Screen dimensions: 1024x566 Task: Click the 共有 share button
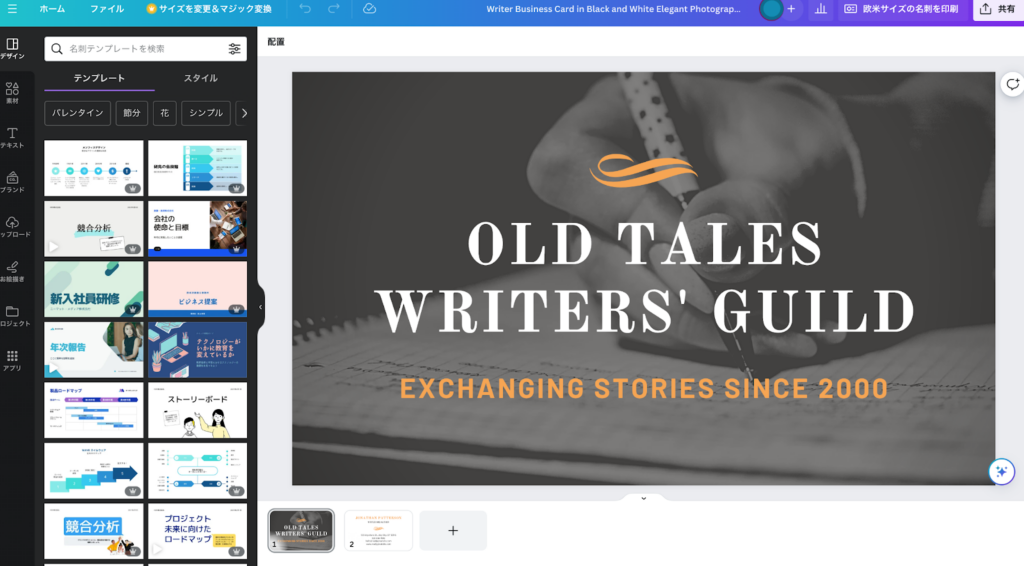[997, 9]
